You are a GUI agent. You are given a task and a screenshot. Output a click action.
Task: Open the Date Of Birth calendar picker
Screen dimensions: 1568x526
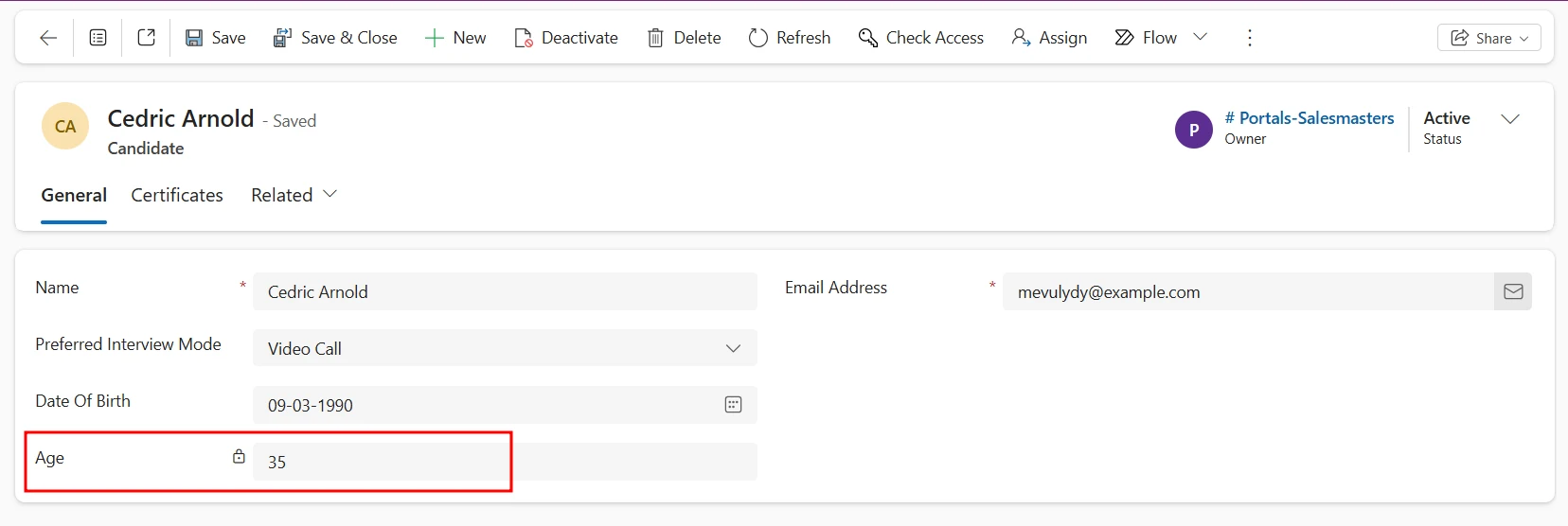[x=733, y=405]
